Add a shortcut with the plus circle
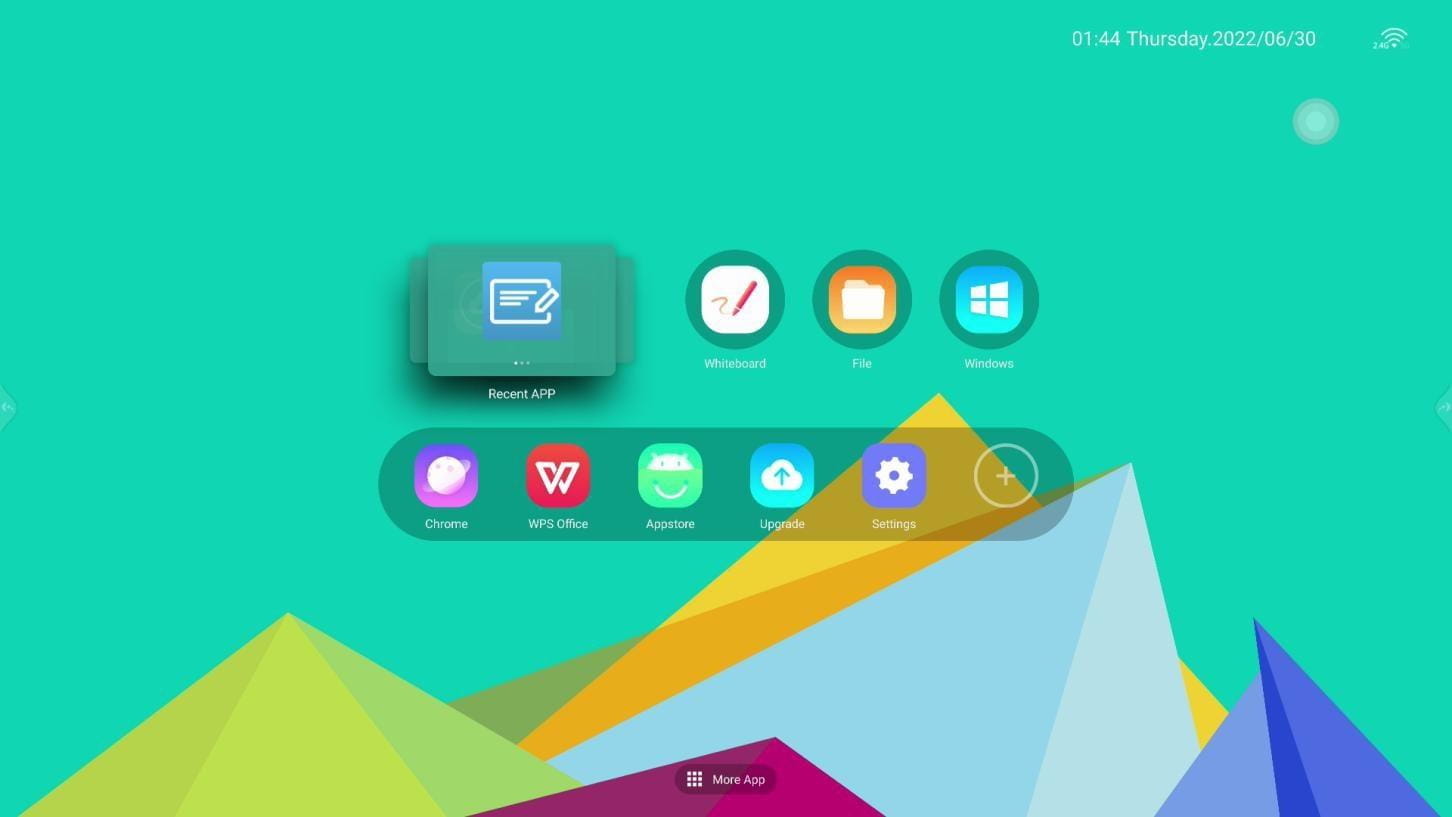 (x=1006, y=476)
